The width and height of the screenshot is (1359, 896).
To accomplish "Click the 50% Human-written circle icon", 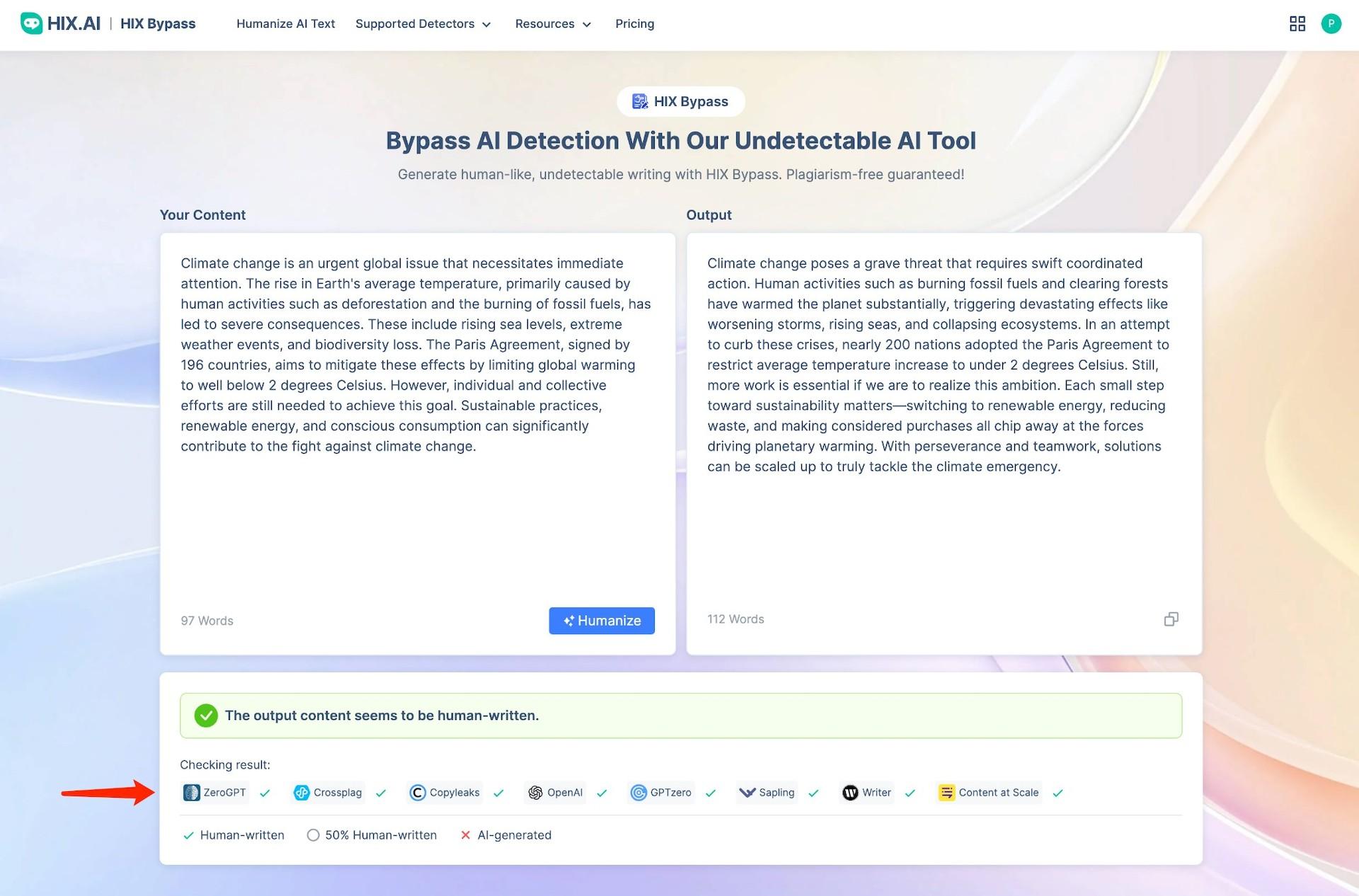I will pos(313,835).
